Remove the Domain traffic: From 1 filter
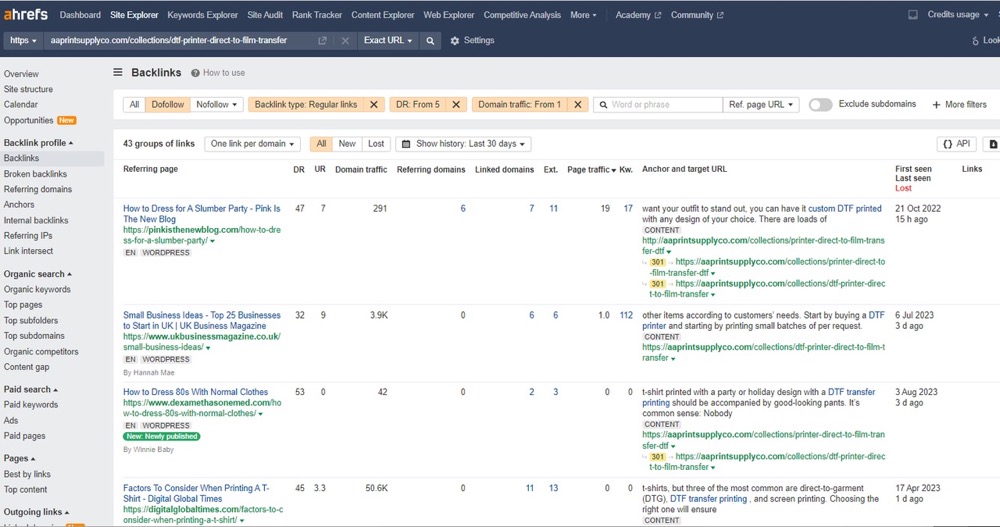 click(578, 105)
